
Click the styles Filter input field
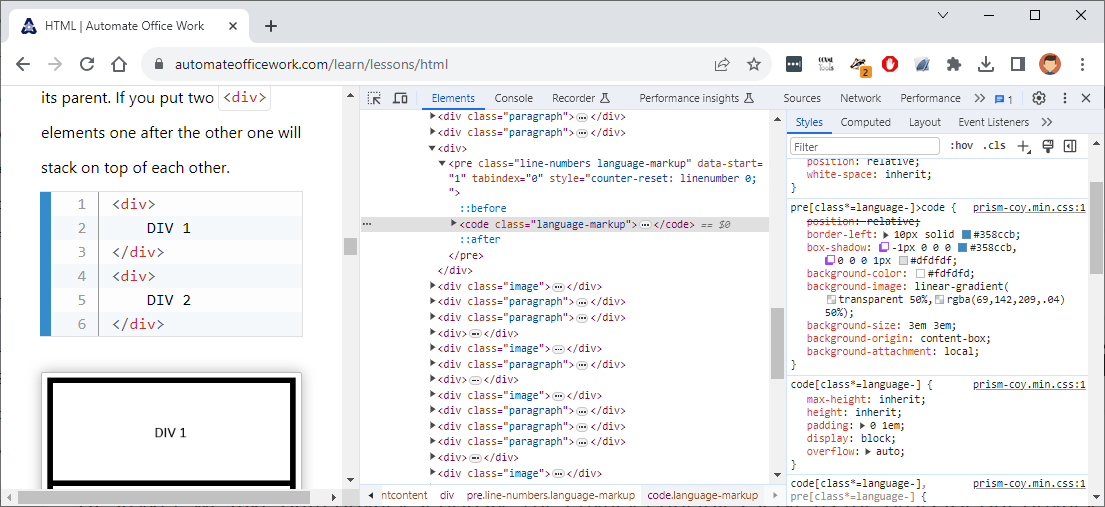click(x=865, y=147)
